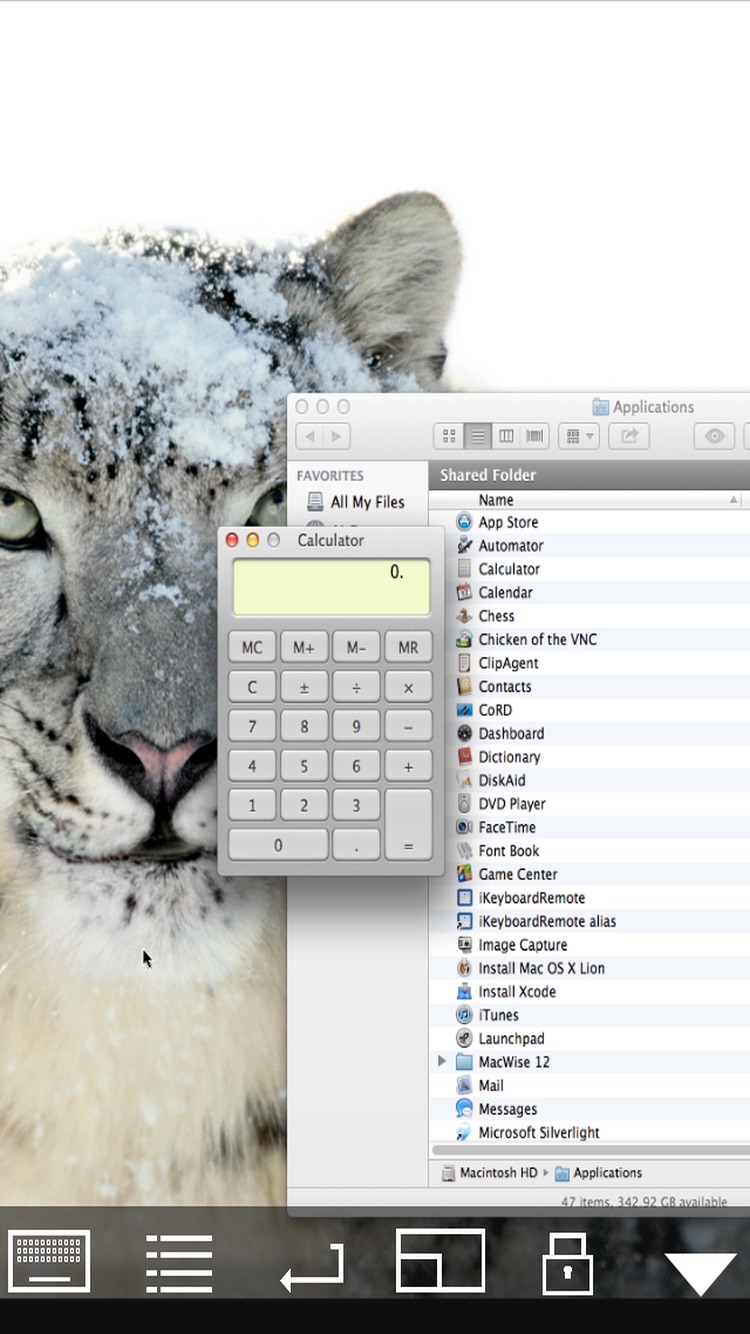Toggle the padlock icon
The width and height of the screenshot is (750, 1334).
567,1263
